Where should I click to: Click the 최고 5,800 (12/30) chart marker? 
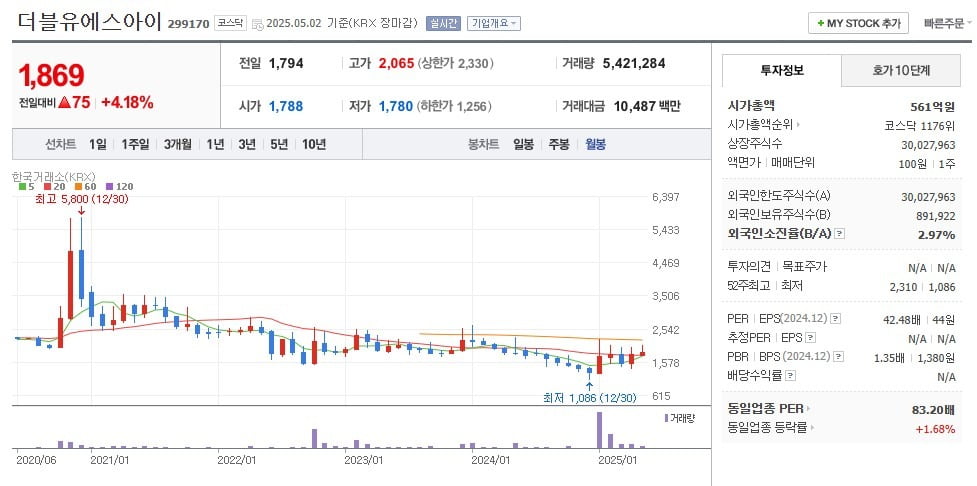click(82, 199)
